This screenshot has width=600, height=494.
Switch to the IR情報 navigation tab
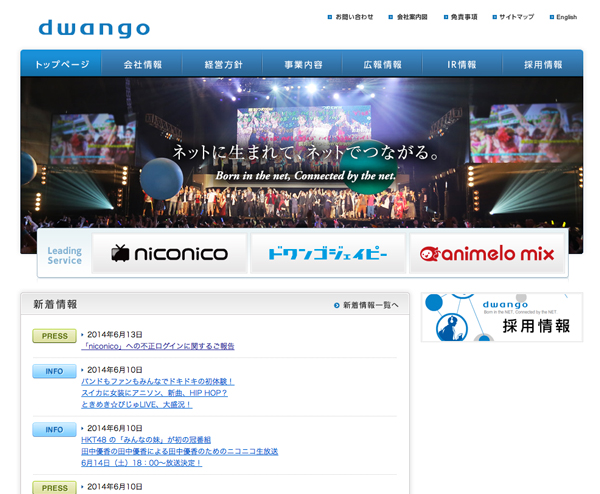[462, 64]
